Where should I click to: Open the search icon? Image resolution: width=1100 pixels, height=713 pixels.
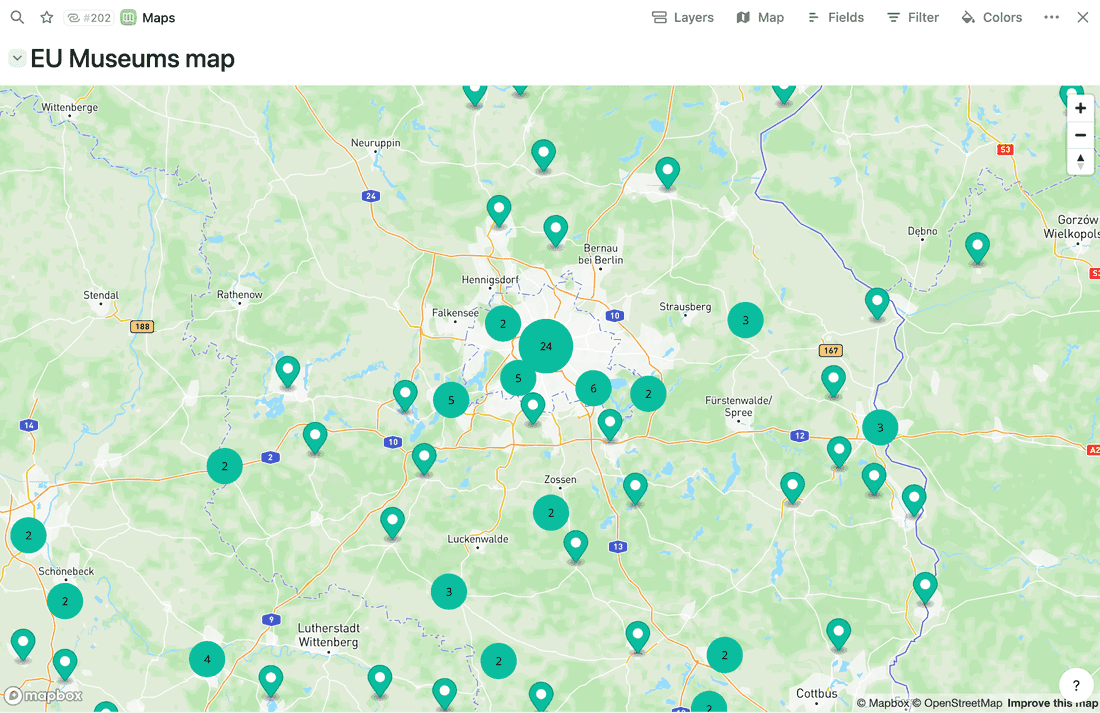17,17
